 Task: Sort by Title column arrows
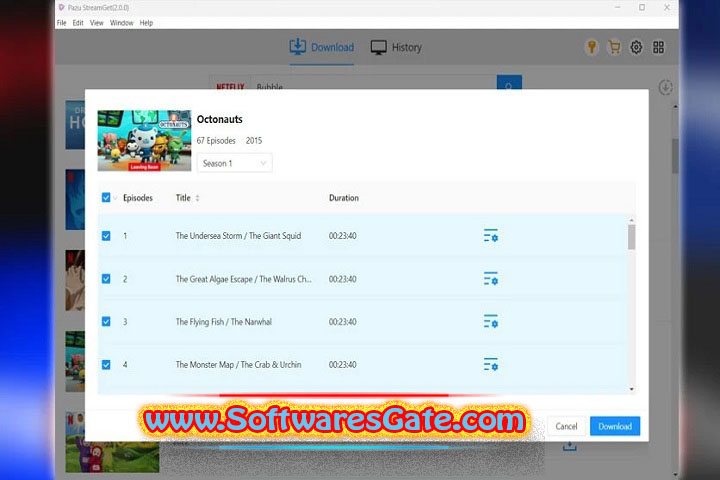197,198
